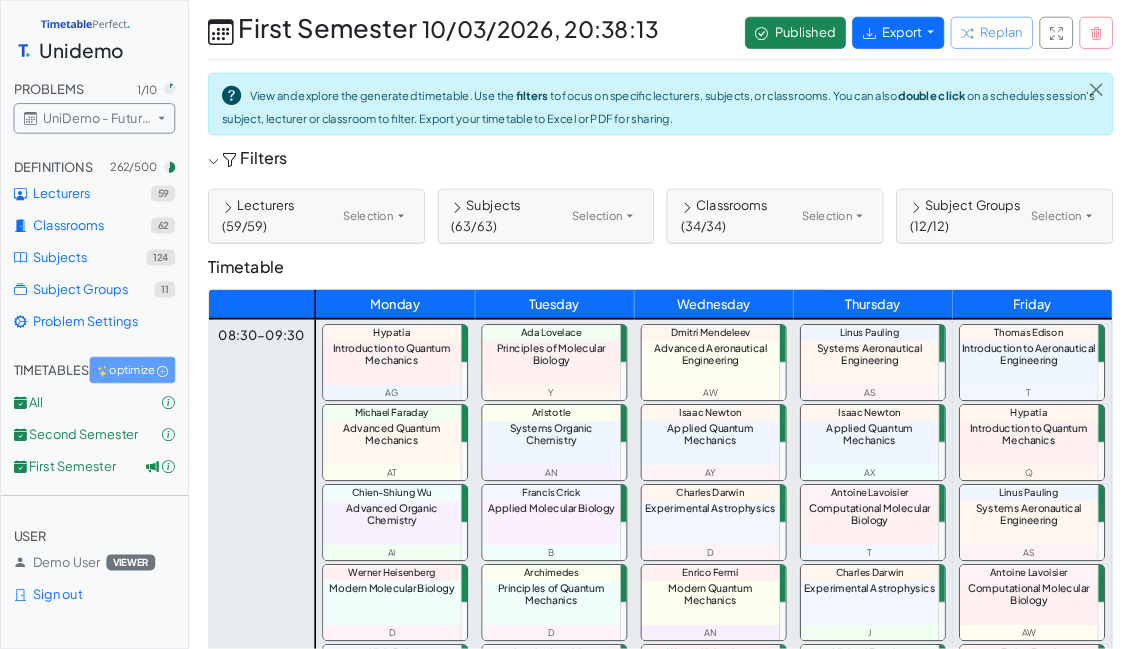Screen dimensions: 1132x649
Task: Click the red trash delete icon button
Action: (x=1096, y=33)
